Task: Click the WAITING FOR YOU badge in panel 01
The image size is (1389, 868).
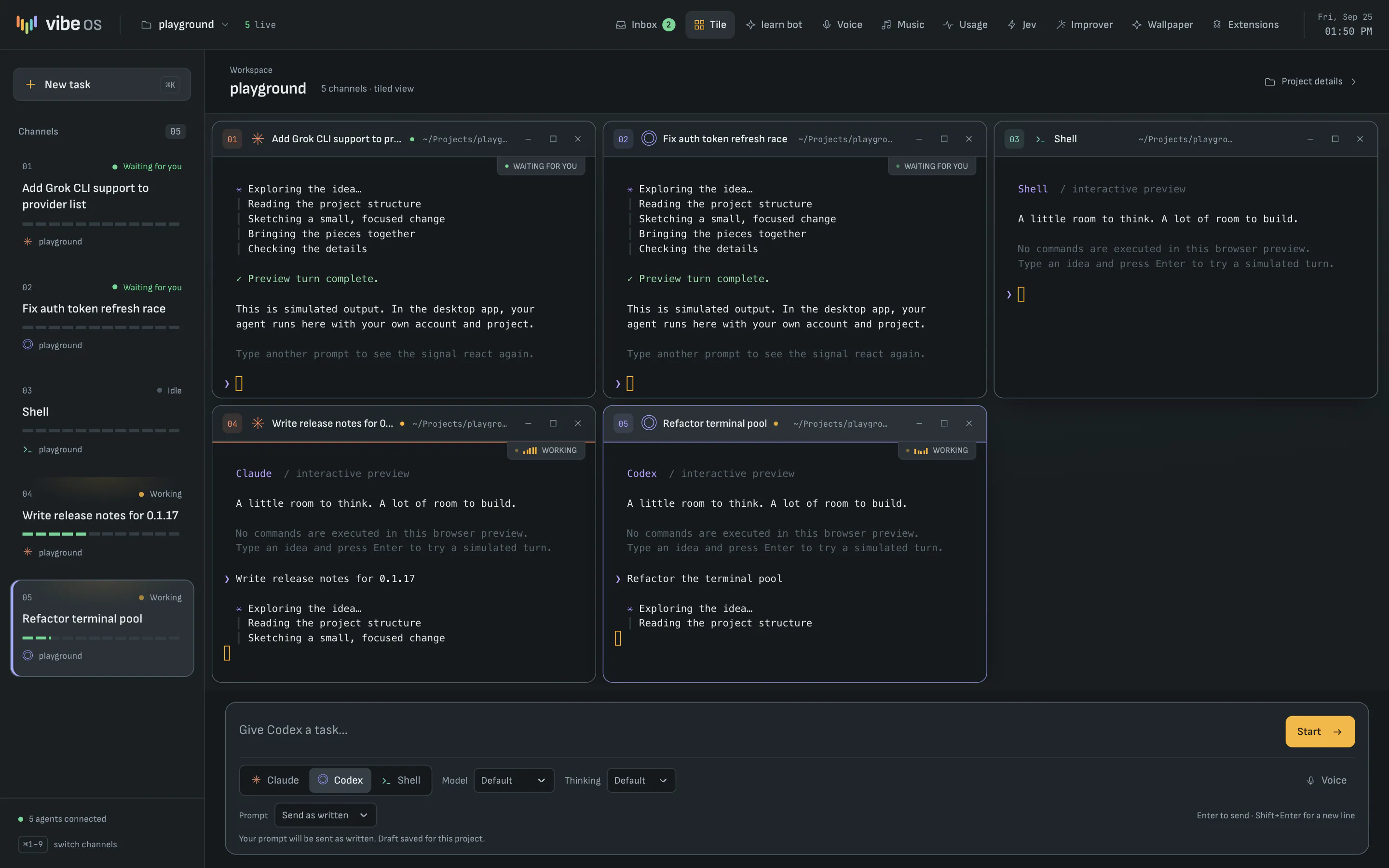Action: coord(541,166)
